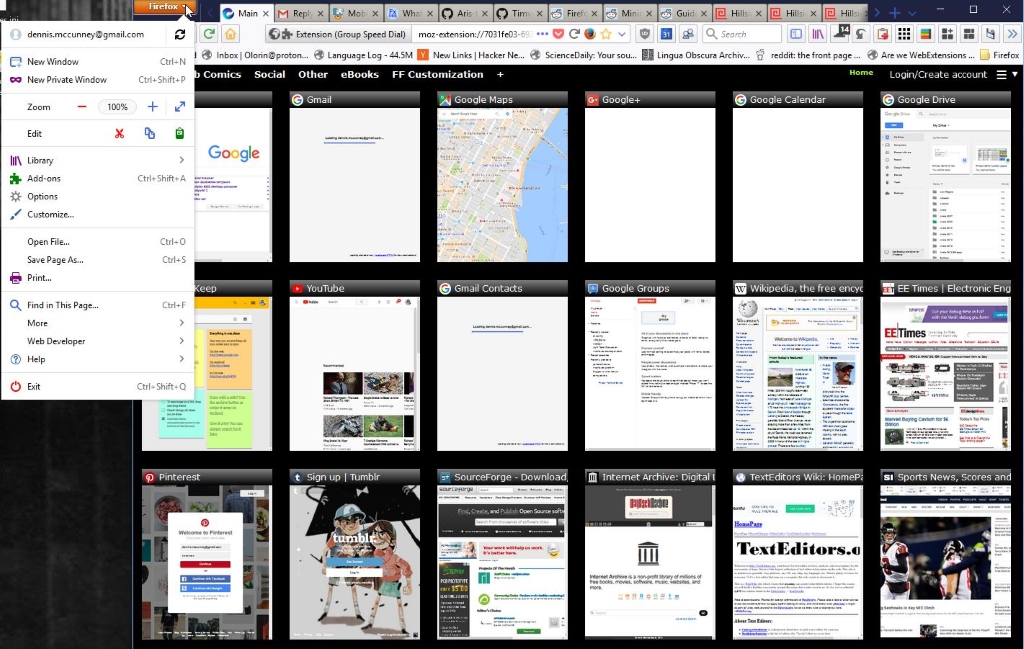Open the Firefox bookmarks folder
Viewport: 1024px width, 649px height.
1000,55
